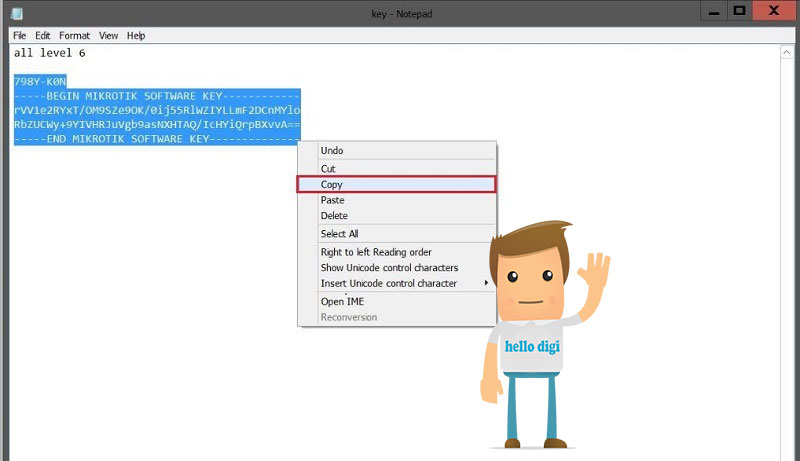Click the key line starting with 'RbZUCWy'
This screenshot has height=461, width=800.
(x=157, y=124)
